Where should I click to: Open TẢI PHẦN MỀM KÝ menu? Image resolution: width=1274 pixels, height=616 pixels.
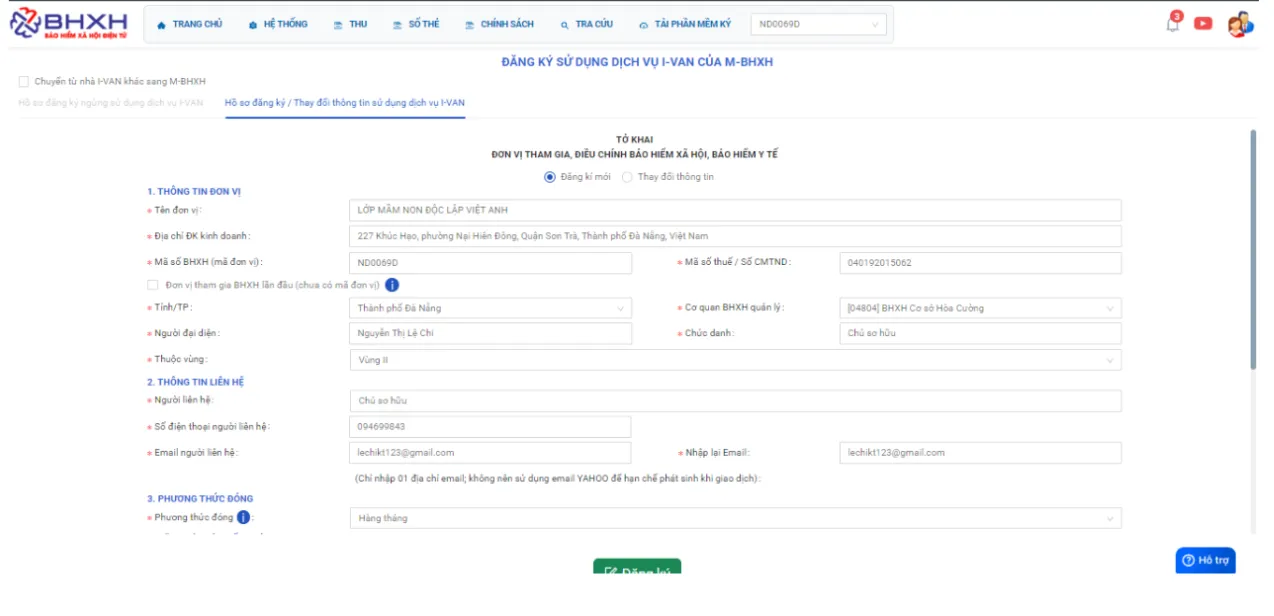coord(685,24)
